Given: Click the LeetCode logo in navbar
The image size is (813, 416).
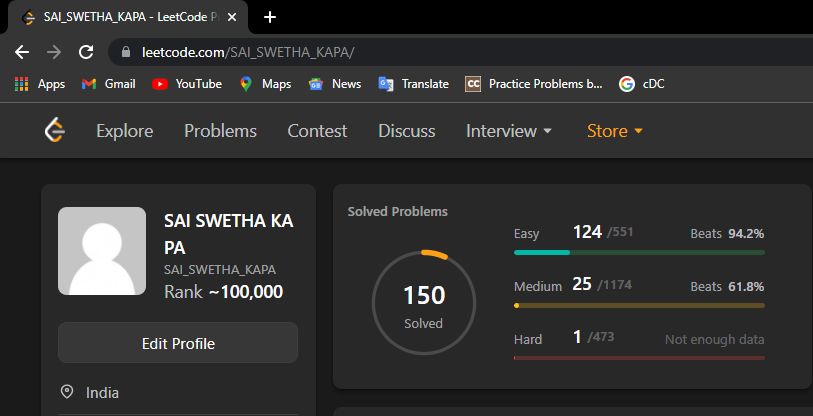Looking at the screenshot, I should [x=54, y=130].
